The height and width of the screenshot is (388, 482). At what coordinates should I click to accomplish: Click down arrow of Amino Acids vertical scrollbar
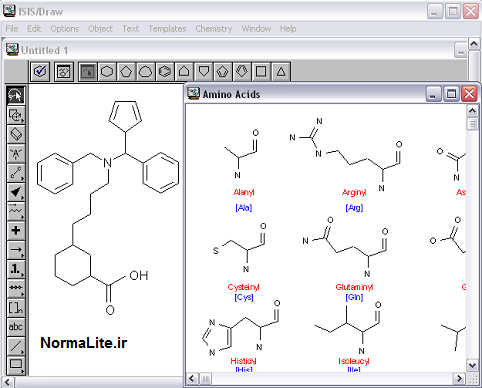pos(472,365)
